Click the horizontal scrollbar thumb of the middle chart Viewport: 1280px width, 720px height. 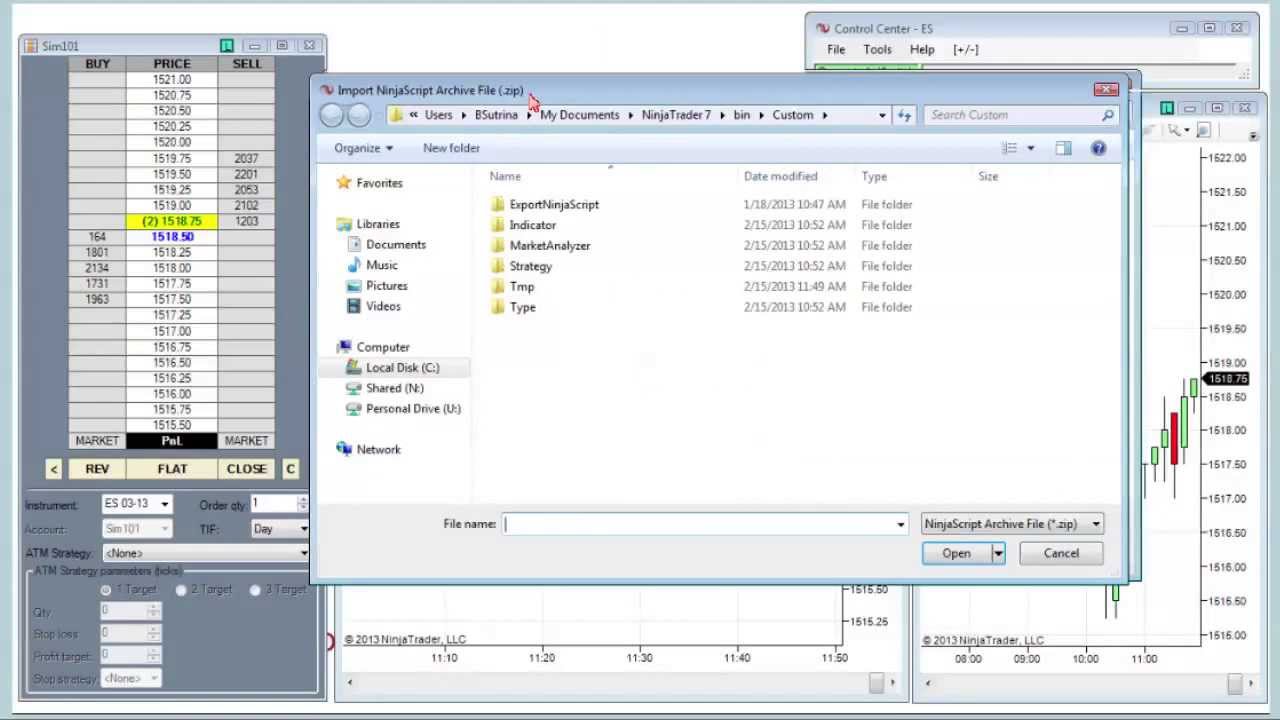876,683
